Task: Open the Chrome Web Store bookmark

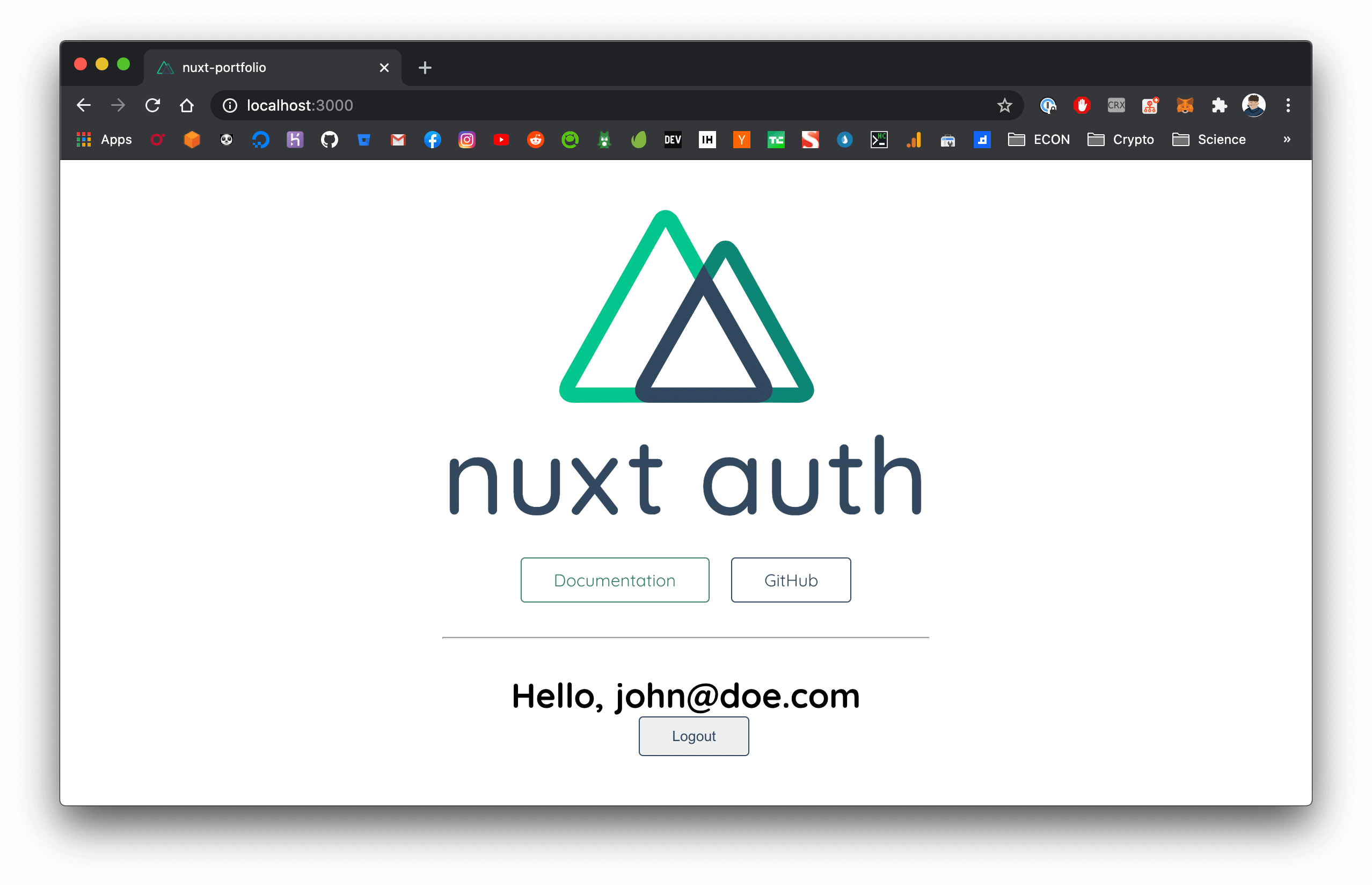Action: pos(947,139)
